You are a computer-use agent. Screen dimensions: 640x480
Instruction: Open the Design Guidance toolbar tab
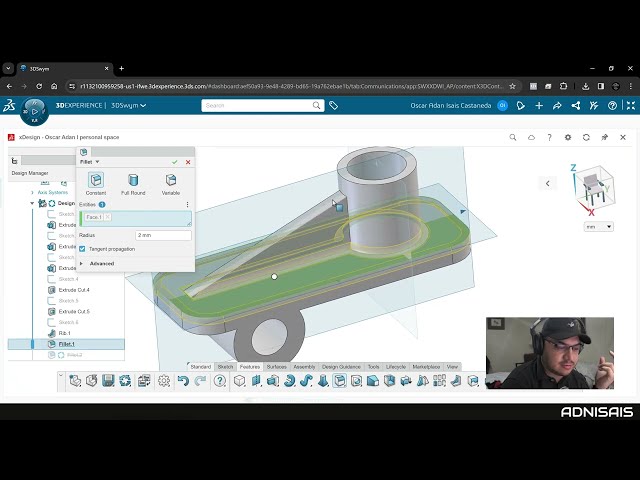[341, 367]
